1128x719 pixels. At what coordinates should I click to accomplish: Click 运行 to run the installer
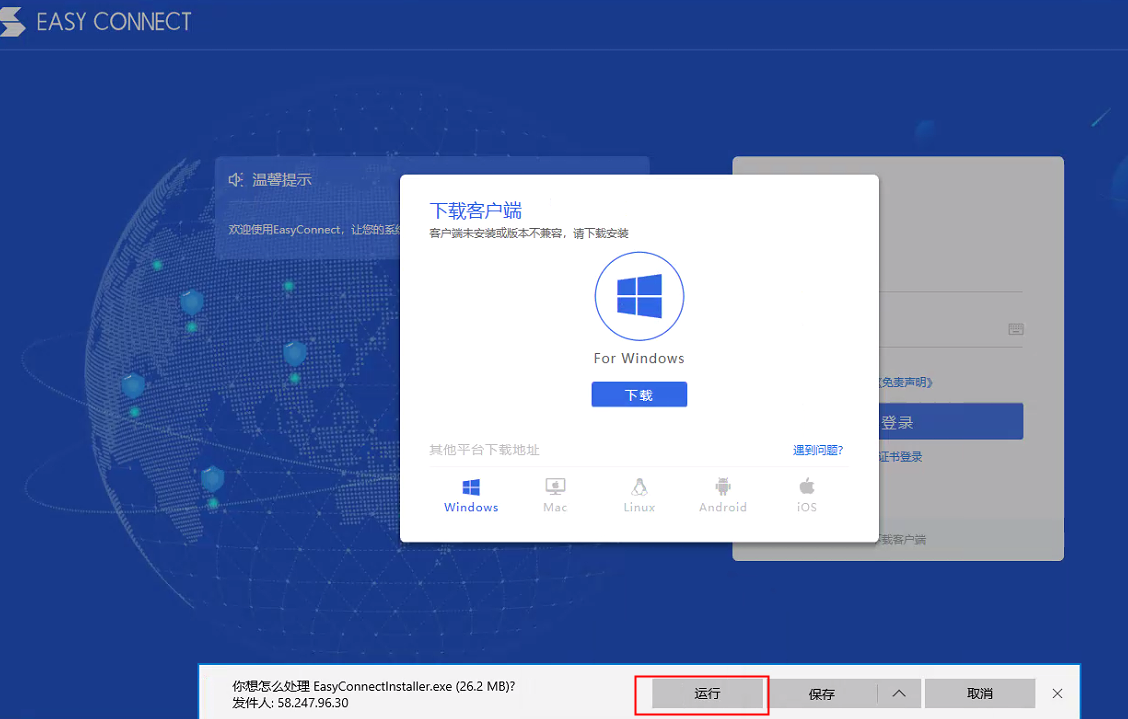(x=708, y=693)
